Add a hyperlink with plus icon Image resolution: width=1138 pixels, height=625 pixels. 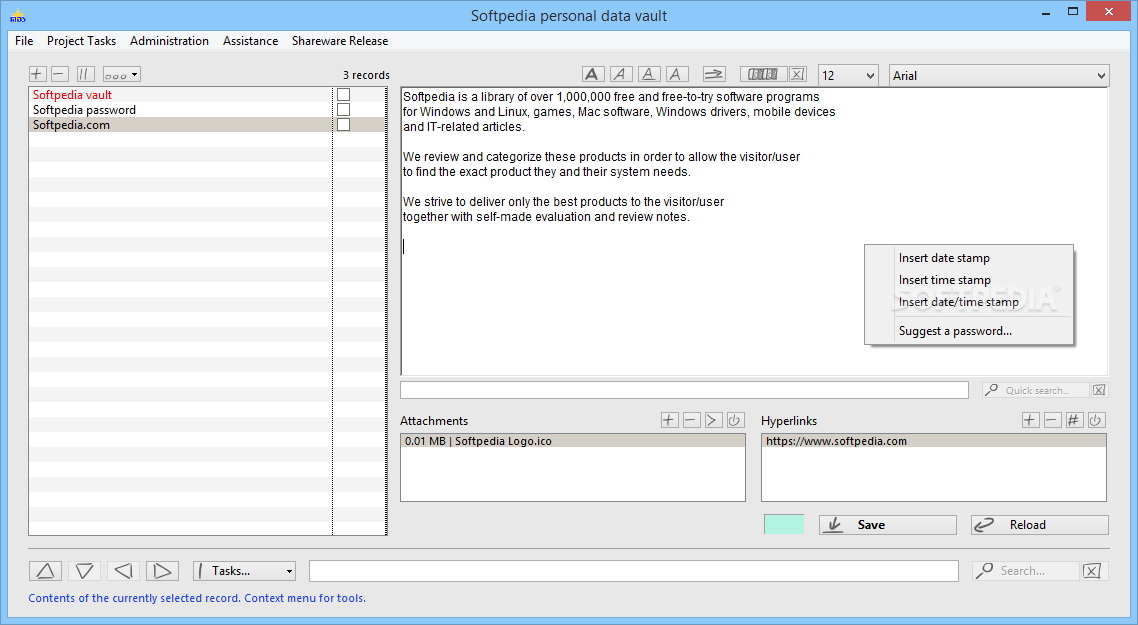[1030, 420]
